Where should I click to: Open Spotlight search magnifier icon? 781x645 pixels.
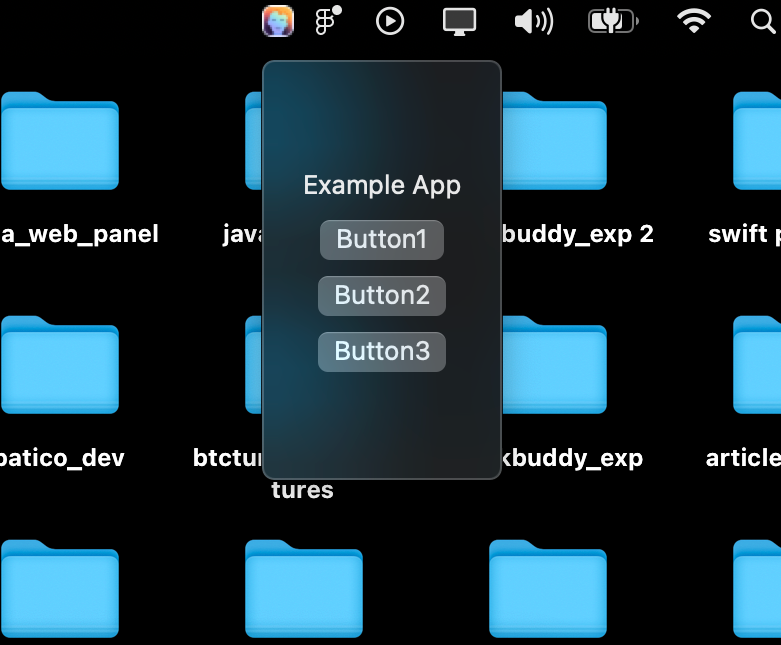pyautogui.click(x=763, y=22)
